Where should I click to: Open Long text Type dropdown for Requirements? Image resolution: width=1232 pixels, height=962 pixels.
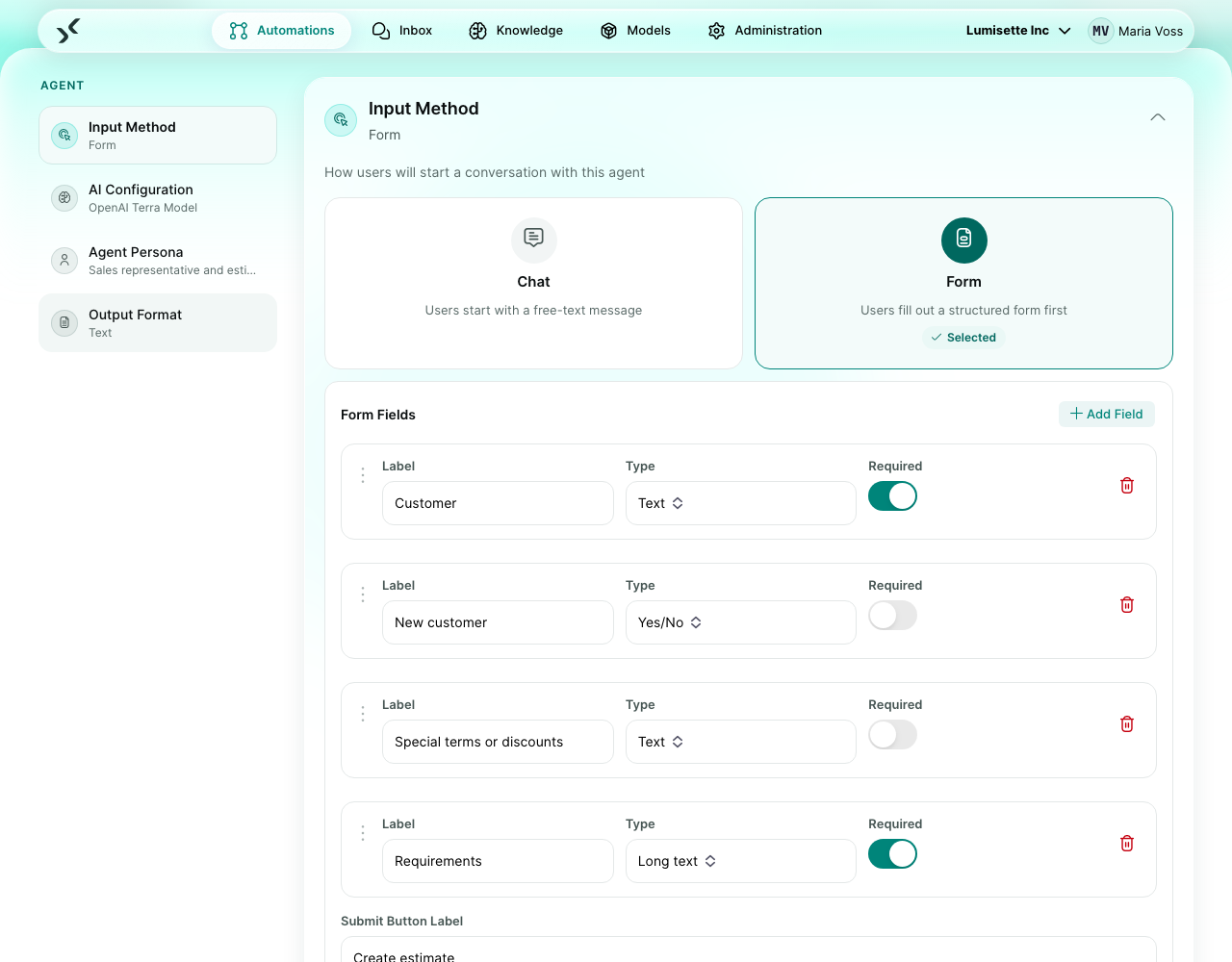point(741,861)
